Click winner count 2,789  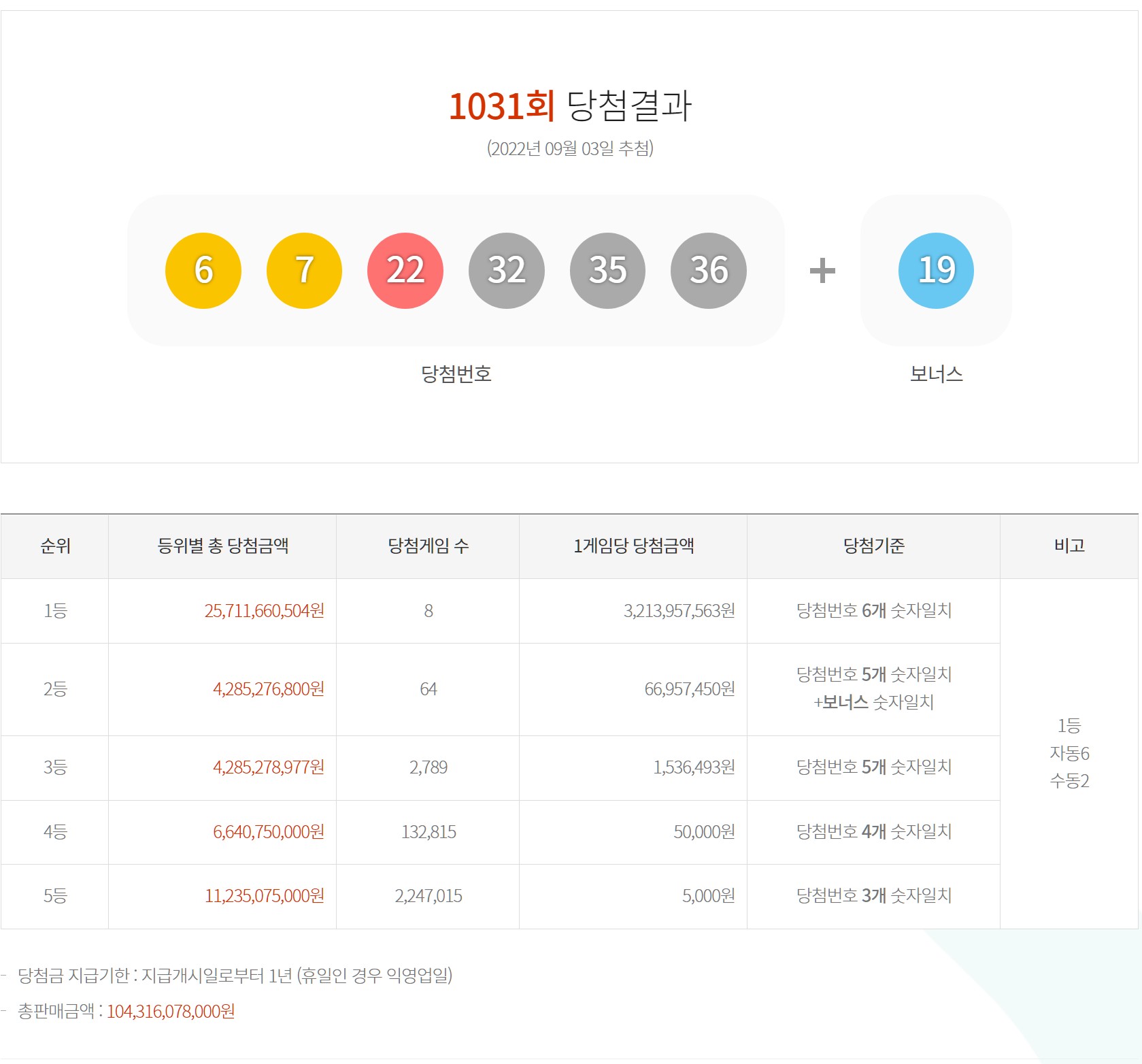click(429, 767)
